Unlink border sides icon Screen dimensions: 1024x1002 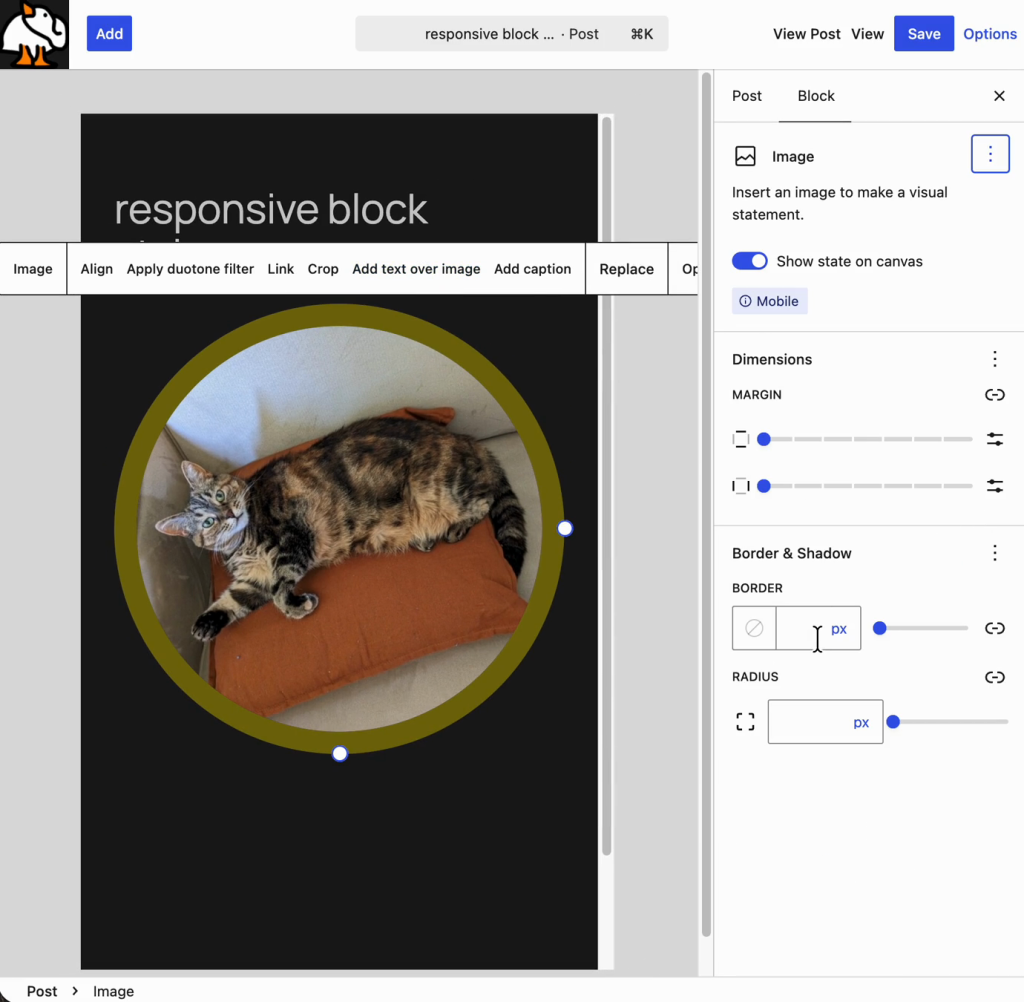[x=995, y=628]
